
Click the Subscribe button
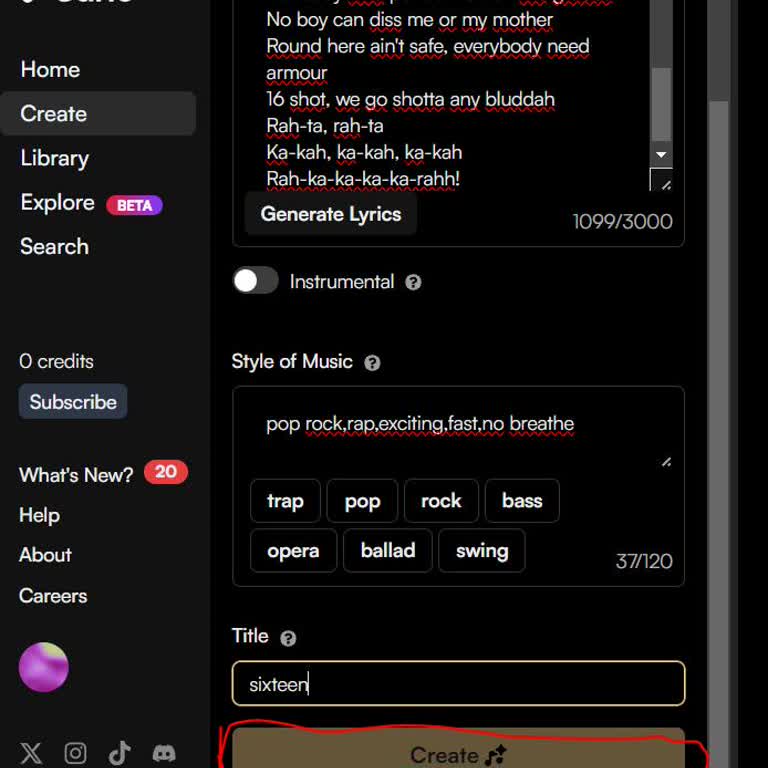click(73, 402)
